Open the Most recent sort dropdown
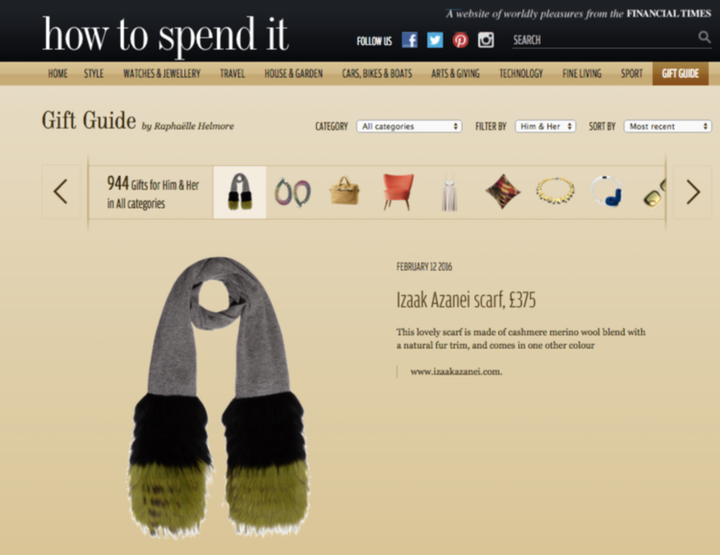The image size is (720, 555). pos(668,126)
